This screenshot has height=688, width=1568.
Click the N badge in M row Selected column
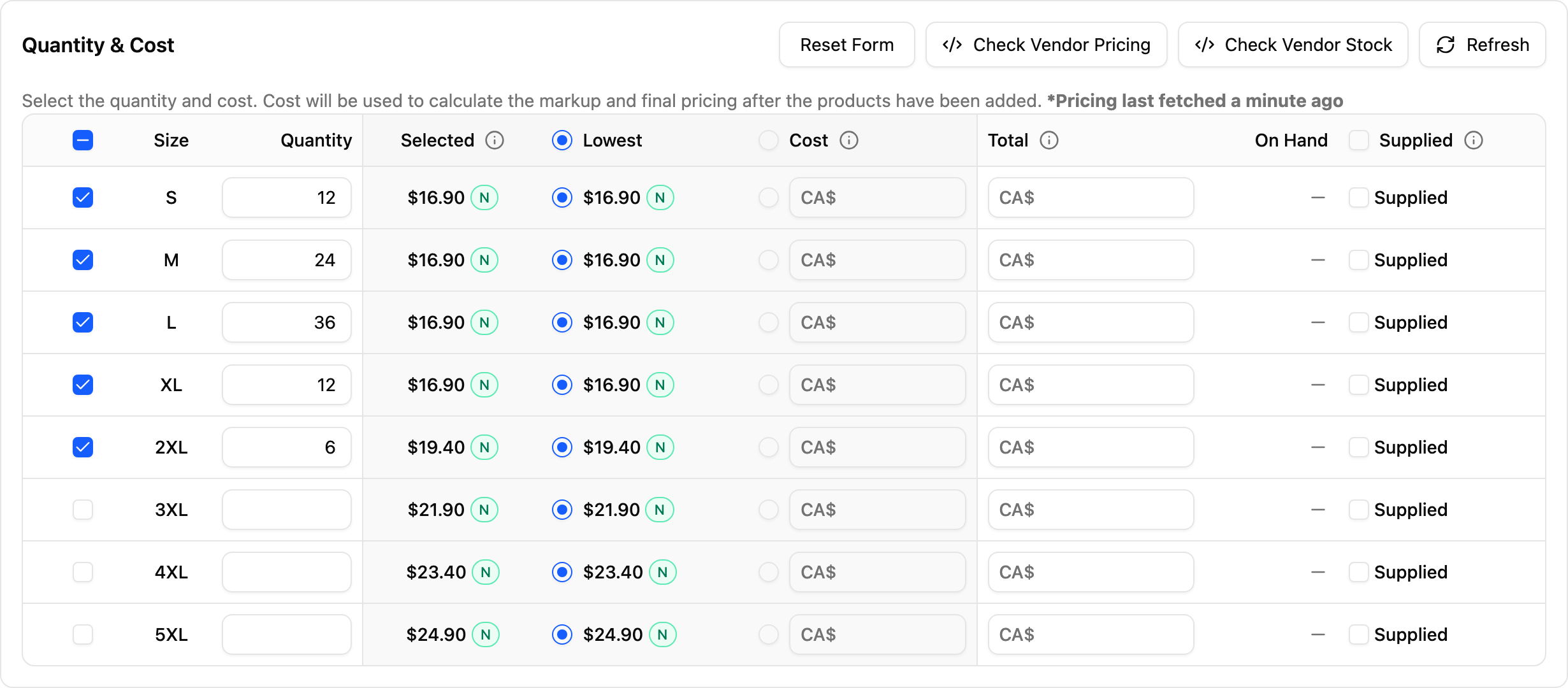(484, 260)
